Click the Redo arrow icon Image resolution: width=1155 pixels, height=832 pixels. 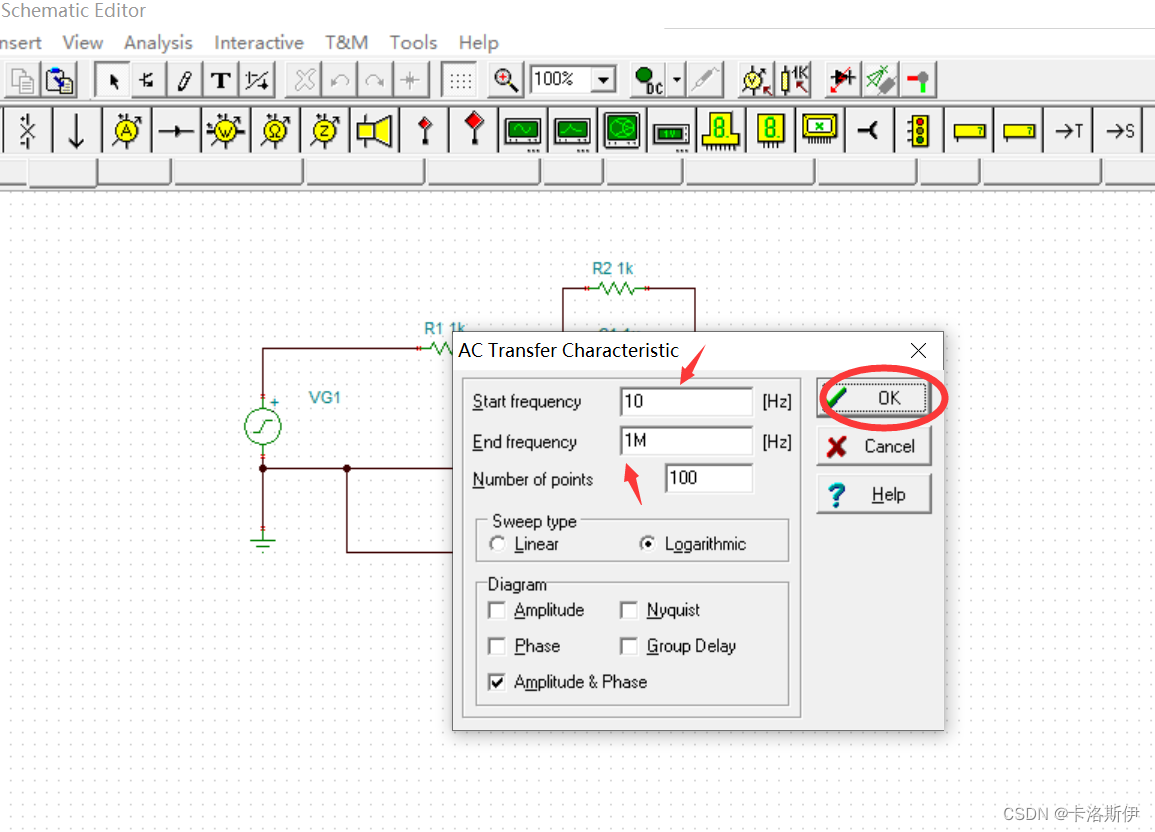tap(375, 80)
